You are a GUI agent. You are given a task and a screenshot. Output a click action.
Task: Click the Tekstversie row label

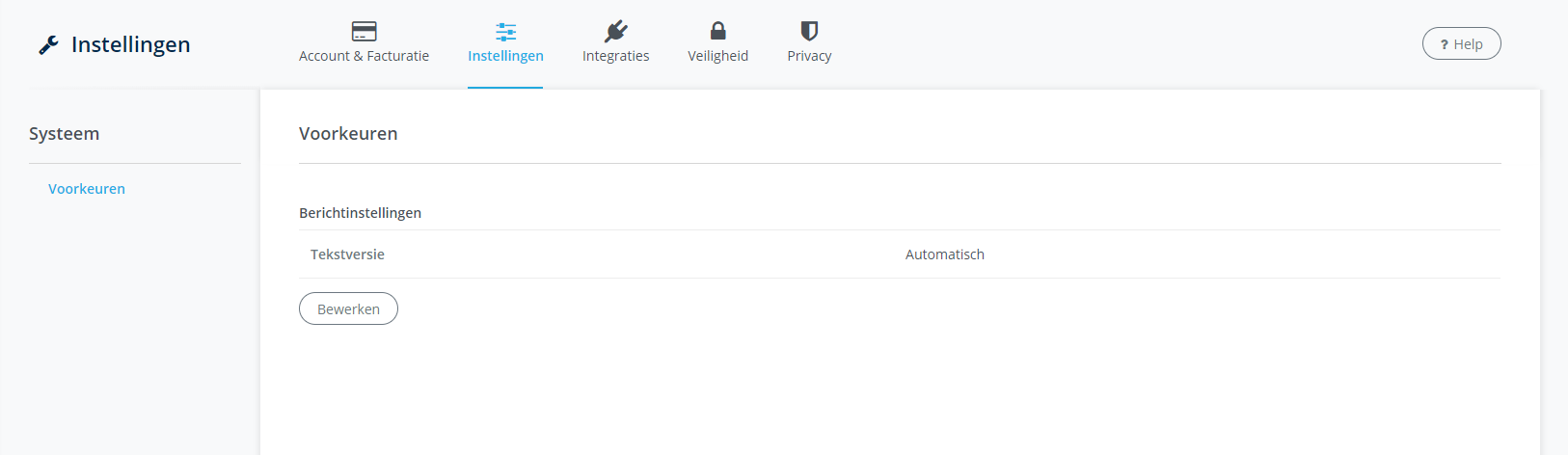click(x=347, y=254)
